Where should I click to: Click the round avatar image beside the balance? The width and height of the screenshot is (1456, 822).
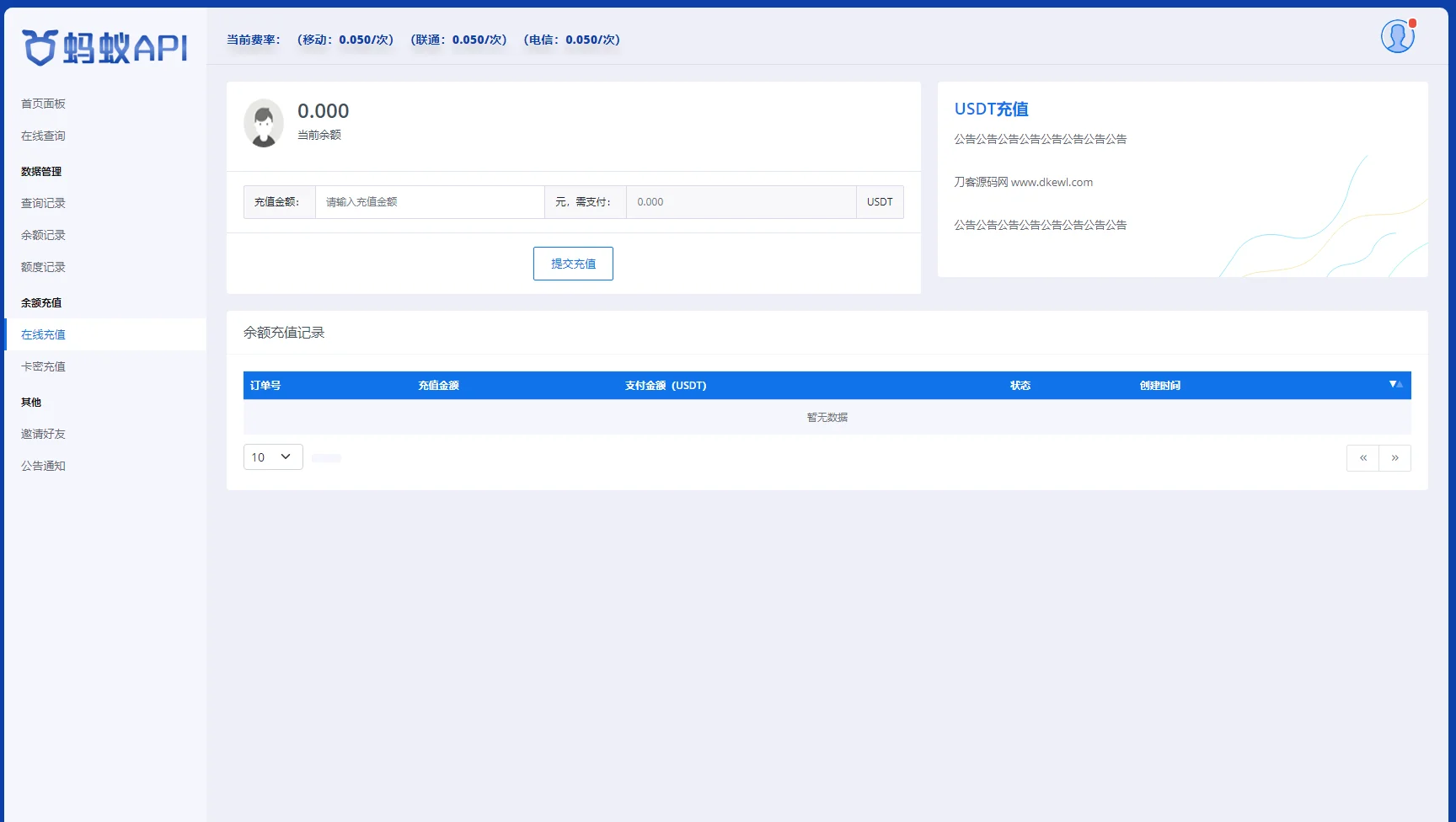pos(264,123)
